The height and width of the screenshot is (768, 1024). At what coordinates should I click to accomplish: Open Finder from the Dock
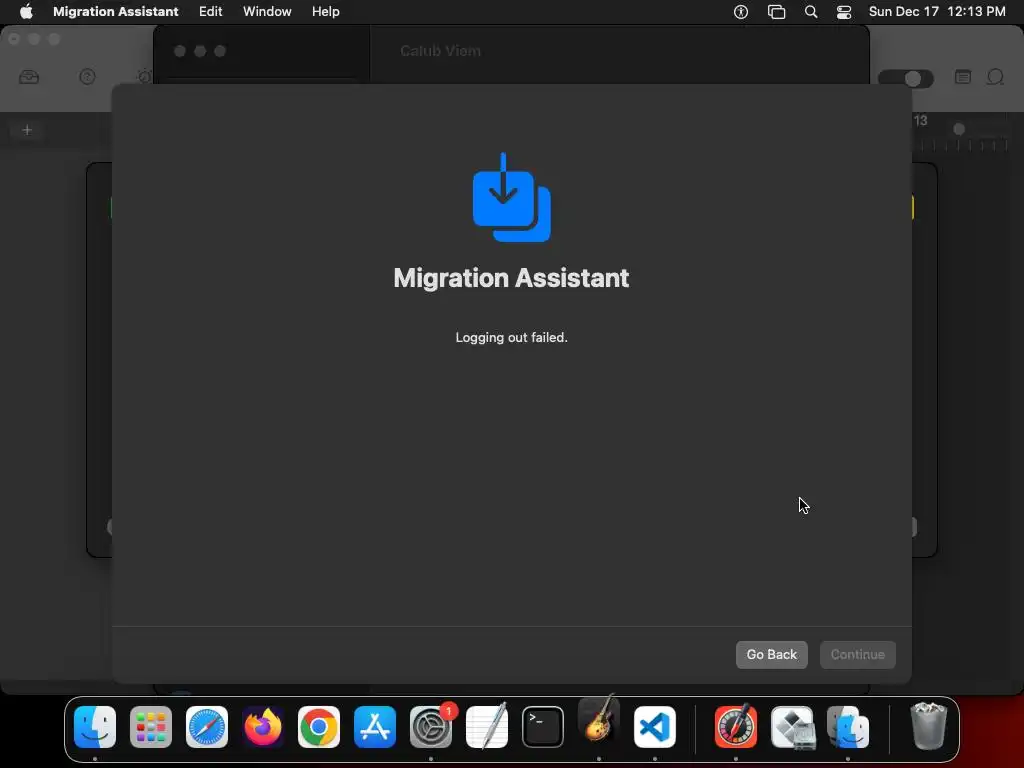click(95, 727)
